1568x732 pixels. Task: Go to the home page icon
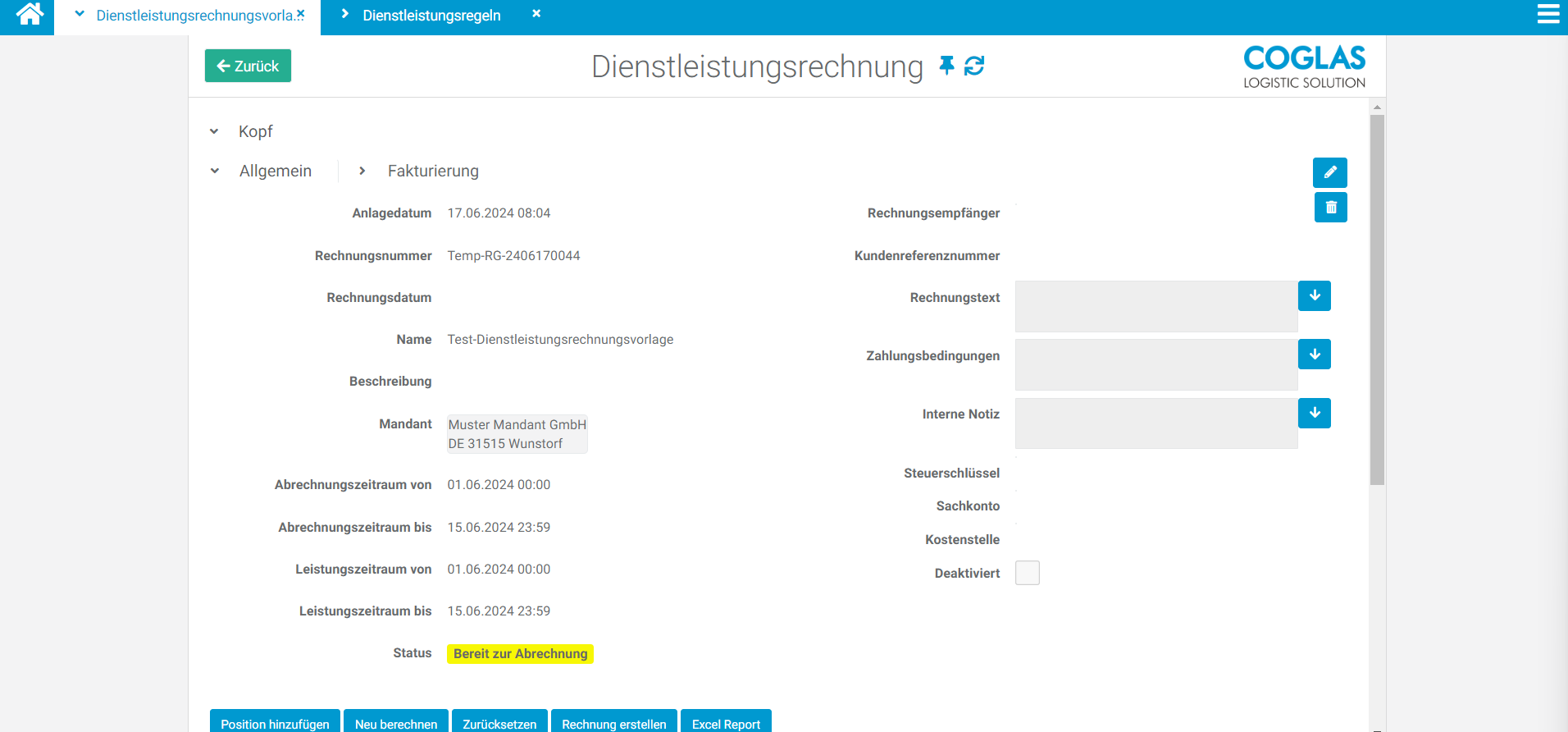tap(30, 15)
